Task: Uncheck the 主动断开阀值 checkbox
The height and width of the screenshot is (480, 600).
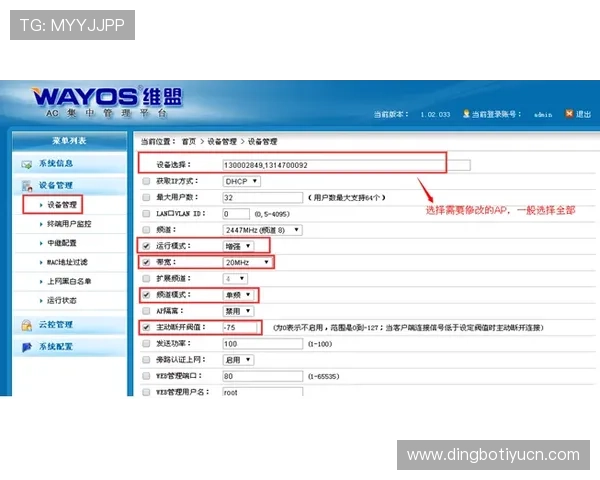Action: coord(146,327)
